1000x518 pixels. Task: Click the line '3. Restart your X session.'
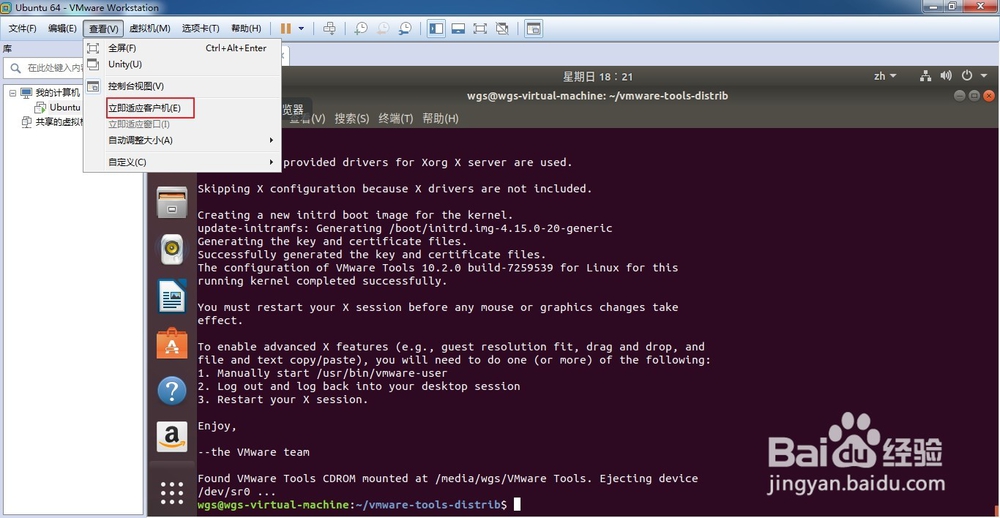click(283, 400)
